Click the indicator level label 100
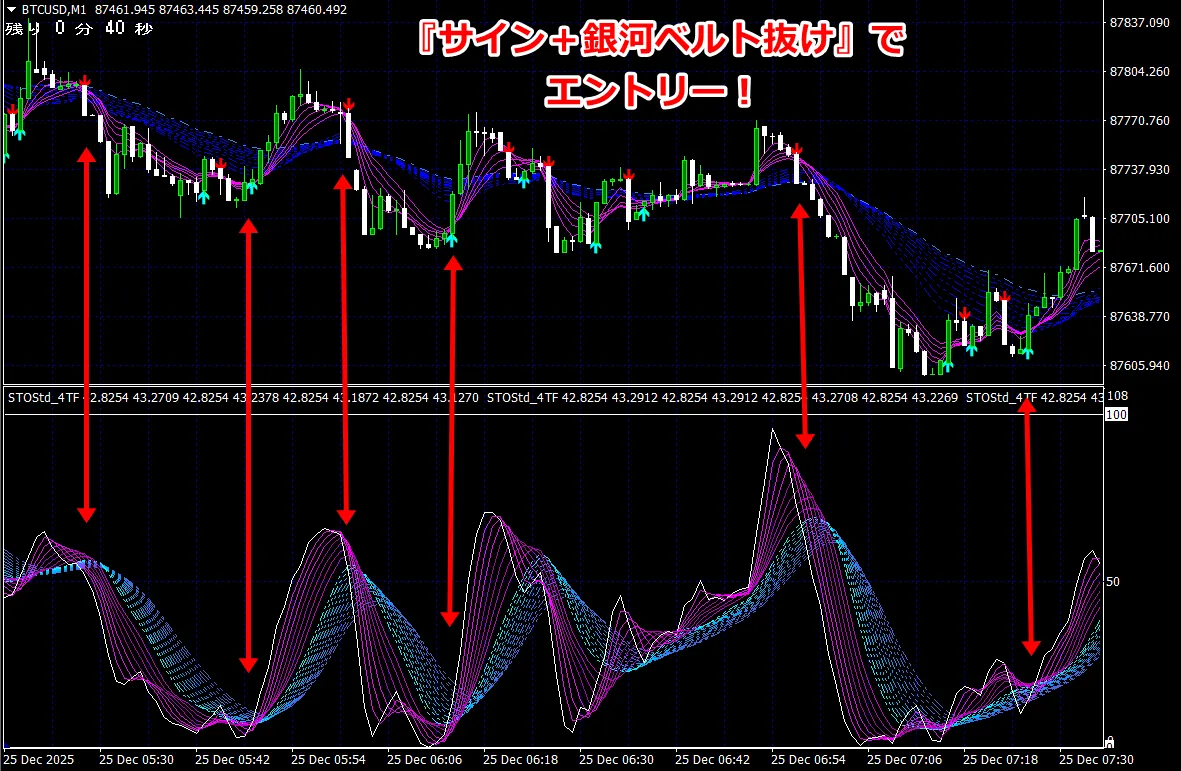 (1116, 414)
